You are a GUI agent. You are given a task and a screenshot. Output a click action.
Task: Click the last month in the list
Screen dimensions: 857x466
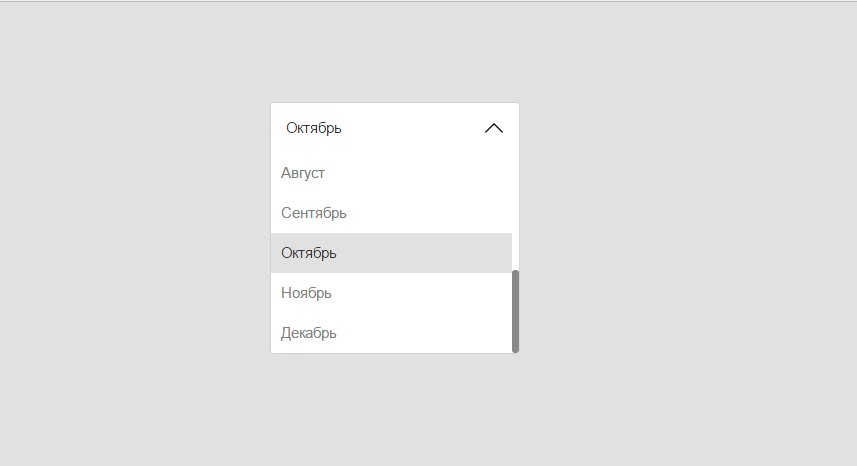(309, 333)
